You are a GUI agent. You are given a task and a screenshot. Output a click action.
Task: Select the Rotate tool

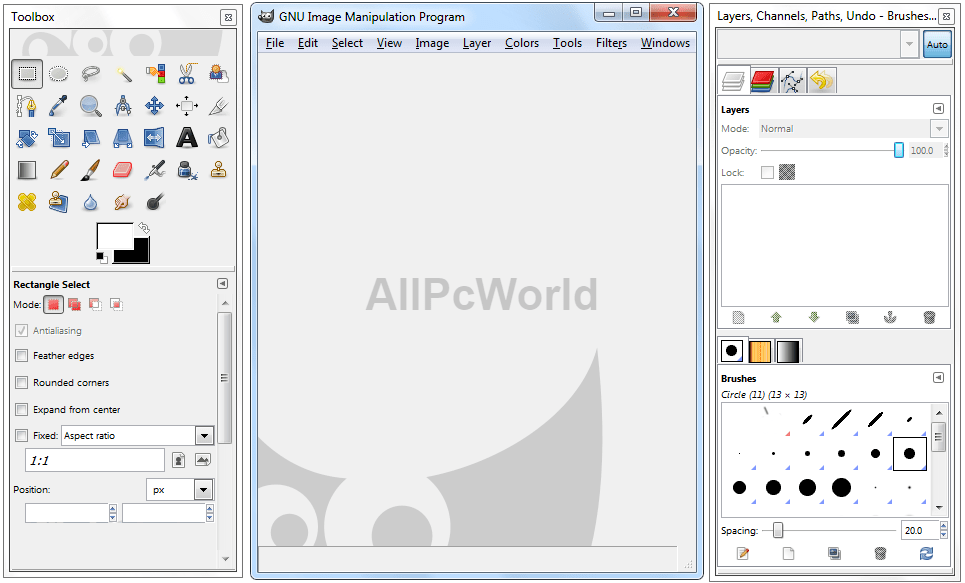(x=26, y=138)
